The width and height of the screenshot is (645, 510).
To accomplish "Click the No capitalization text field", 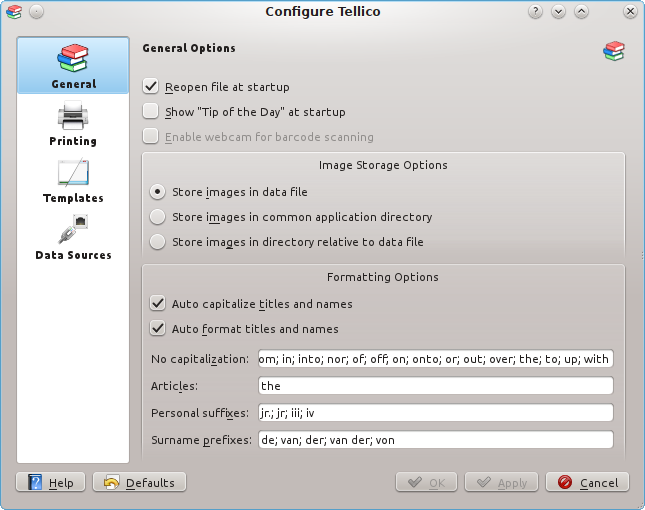I will (x=434, y=359).
